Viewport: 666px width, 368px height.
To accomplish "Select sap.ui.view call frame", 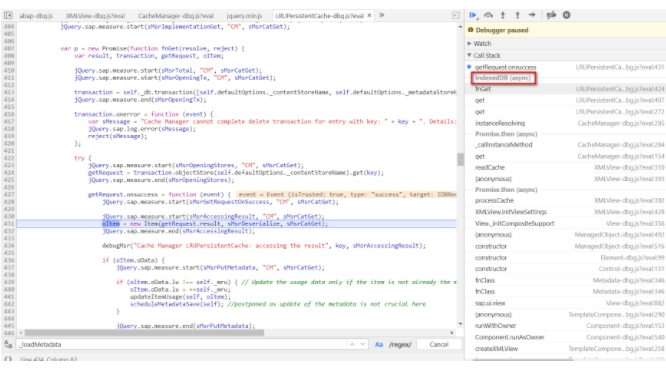I will [565, 303].
